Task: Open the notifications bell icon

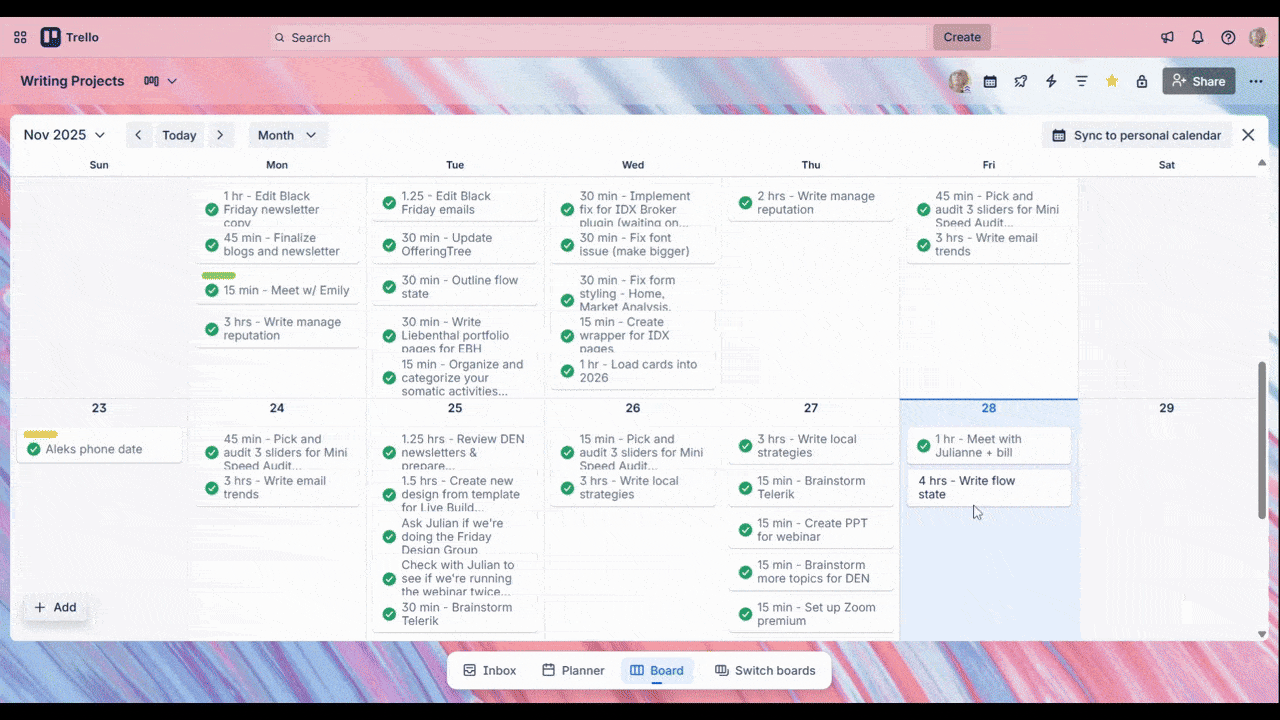Action: (1197, 37)
